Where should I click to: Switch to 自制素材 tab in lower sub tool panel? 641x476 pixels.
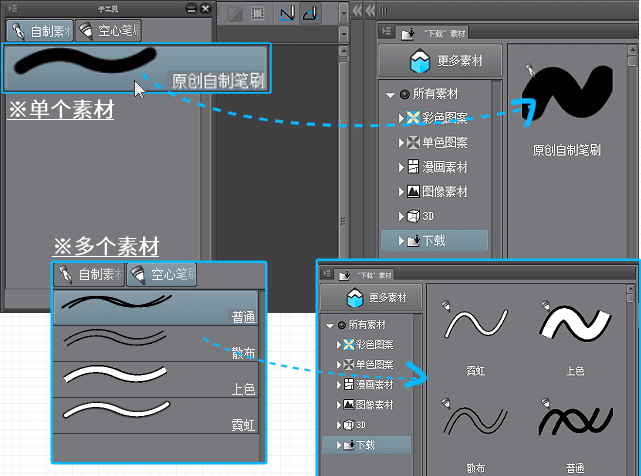(x=88, y=274)
